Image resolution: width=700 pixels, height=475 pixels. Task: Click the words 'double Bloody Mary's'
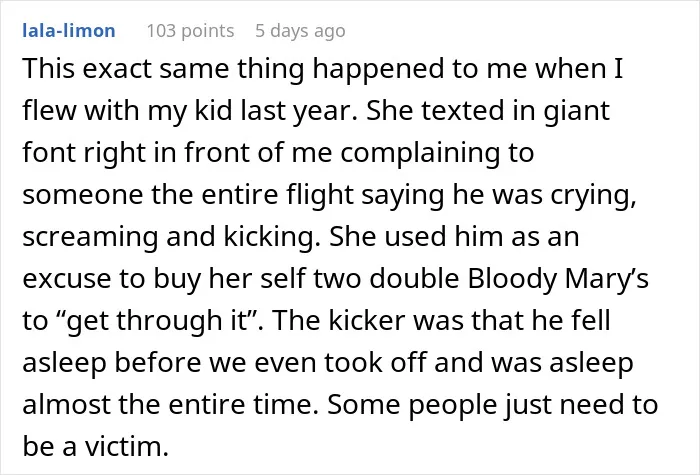(509, 279)
